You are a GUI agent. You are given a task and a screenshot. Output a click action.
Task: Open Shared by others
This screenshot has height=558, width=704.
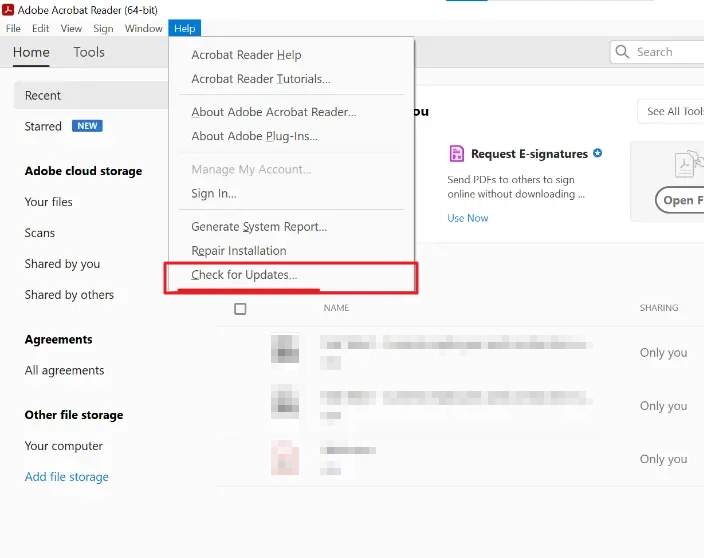(x=69, y=295)
